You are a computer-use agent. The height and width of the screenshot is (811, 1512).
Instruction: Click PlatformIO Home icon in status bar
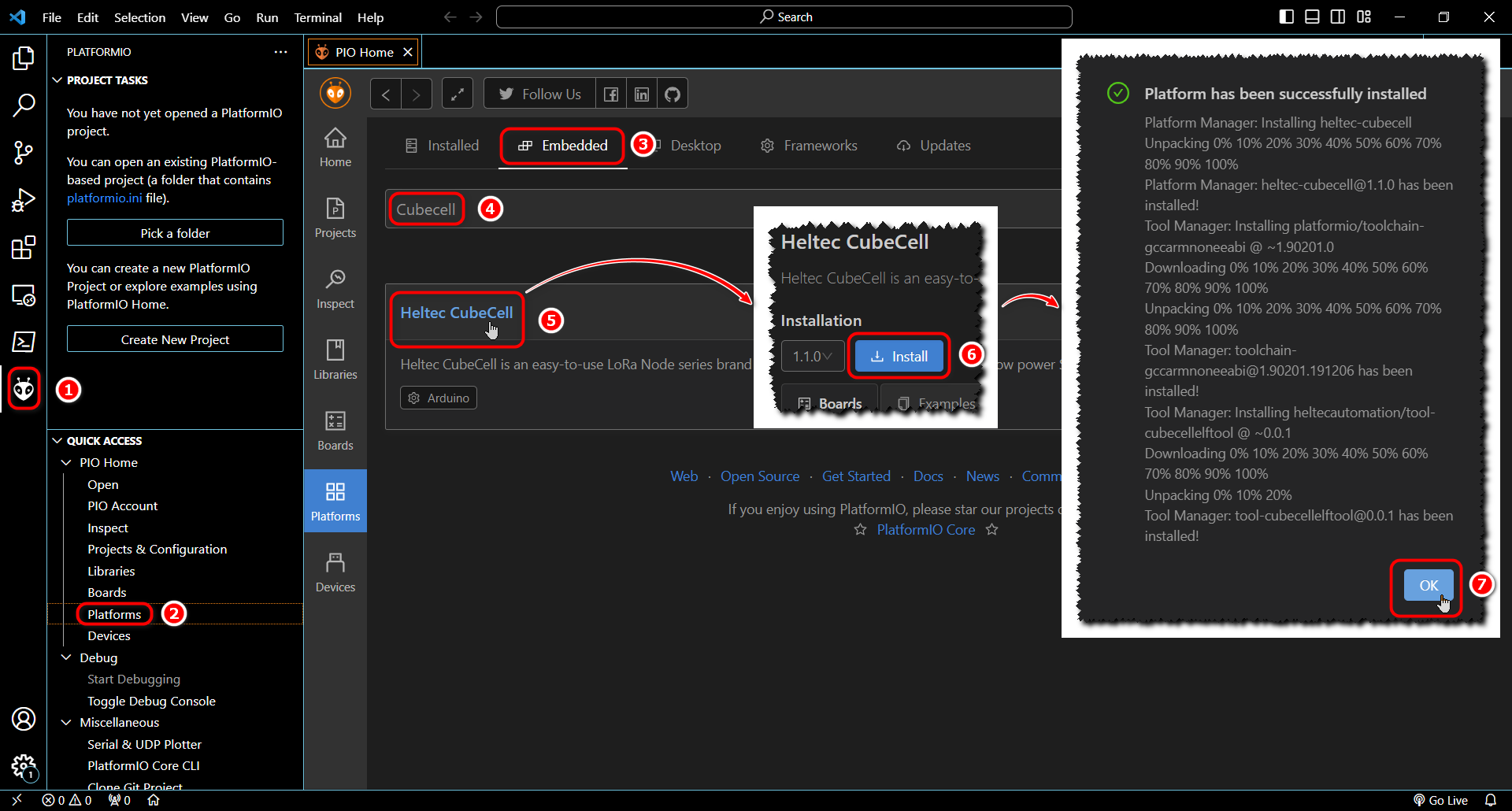154,800
